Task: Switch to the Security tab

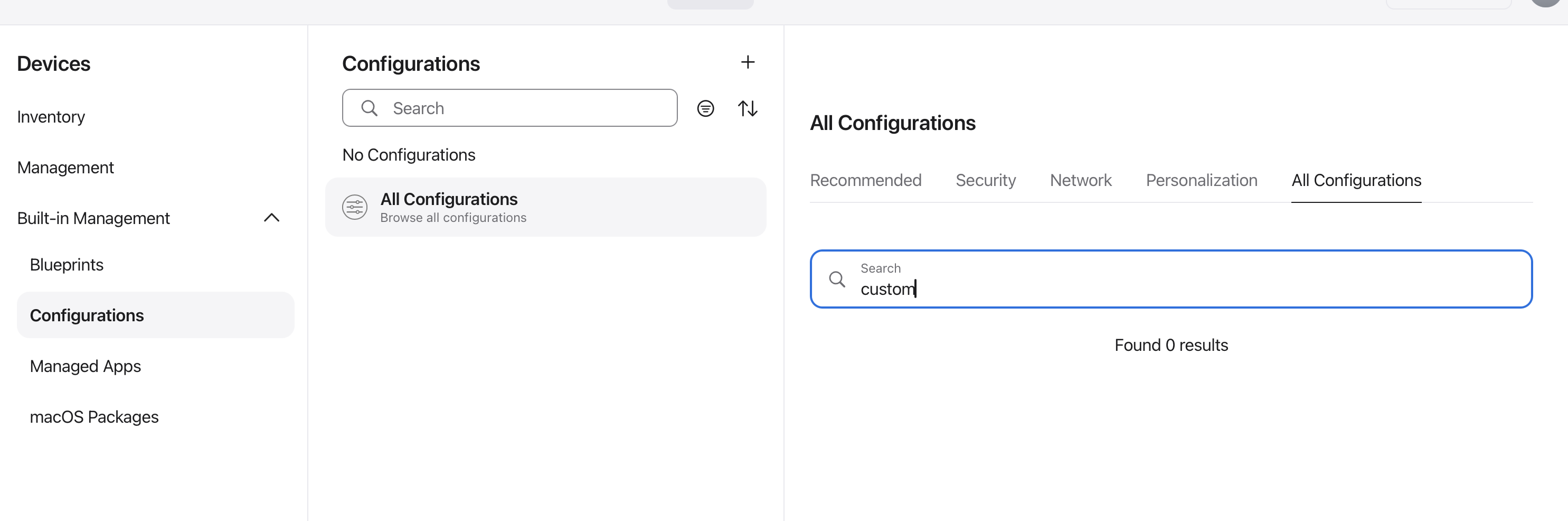Action: [986, 180]
